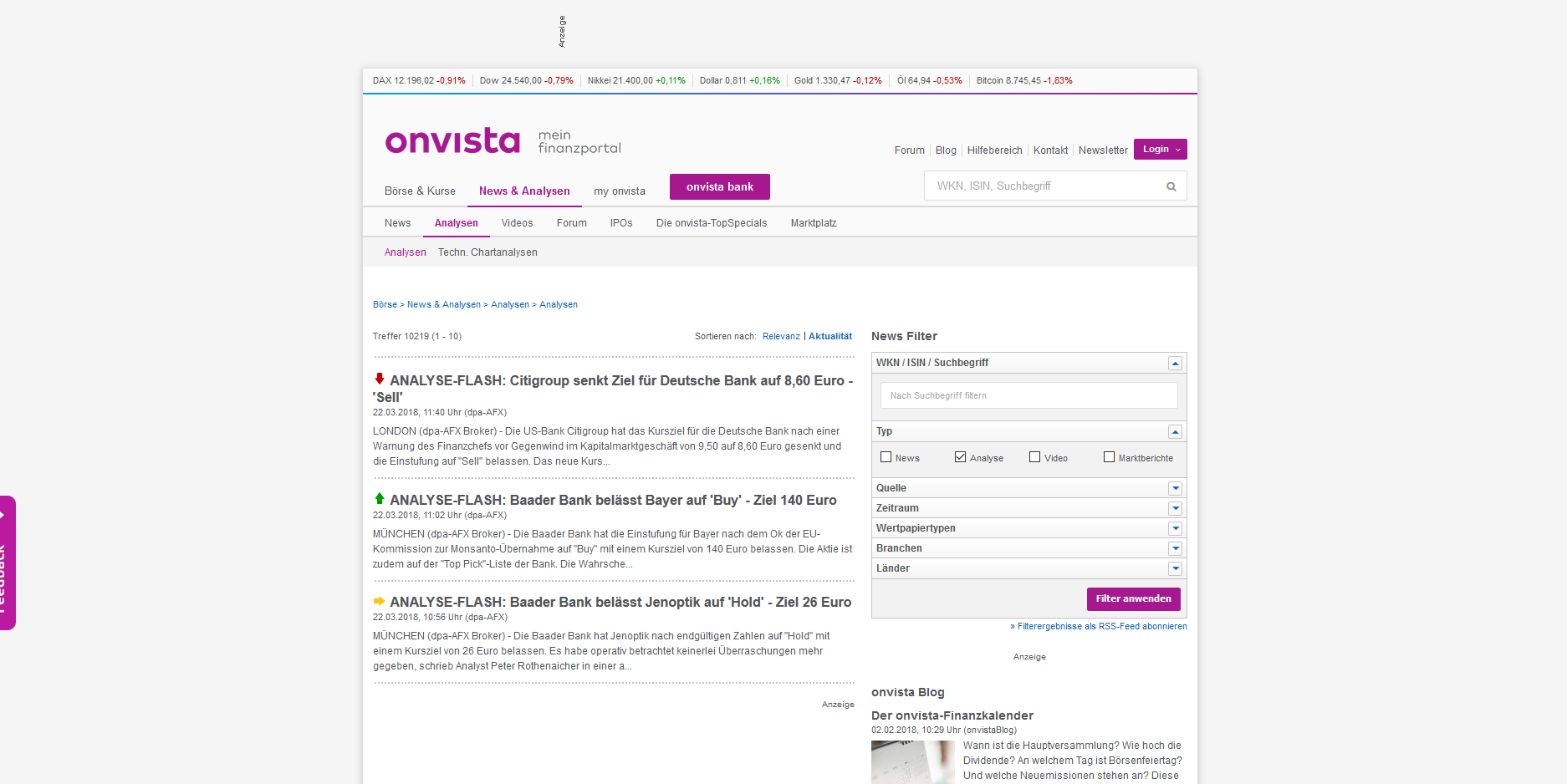Sort results by Relevanz
The image size is (1567, 784).
781,336
